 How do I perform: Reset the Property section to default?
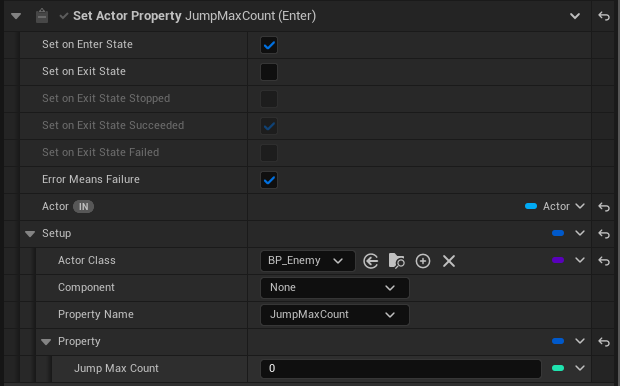click(604, 342)
